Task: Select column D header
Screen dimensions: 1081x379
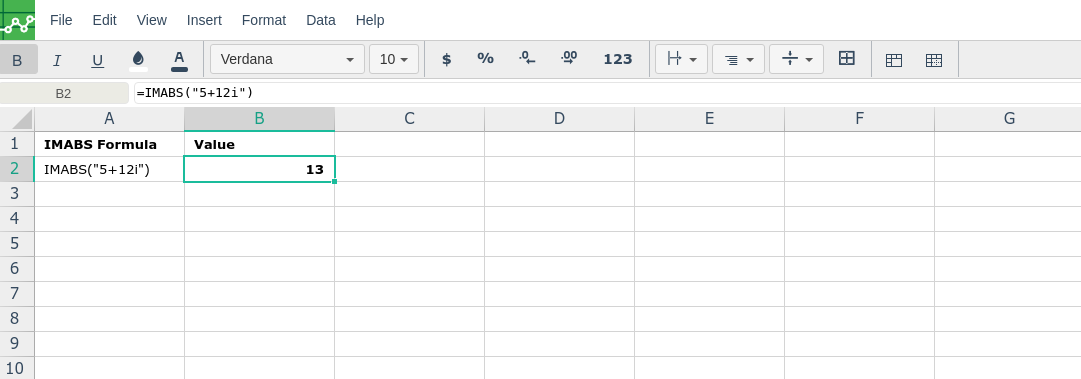Action: tap(559, 119)
